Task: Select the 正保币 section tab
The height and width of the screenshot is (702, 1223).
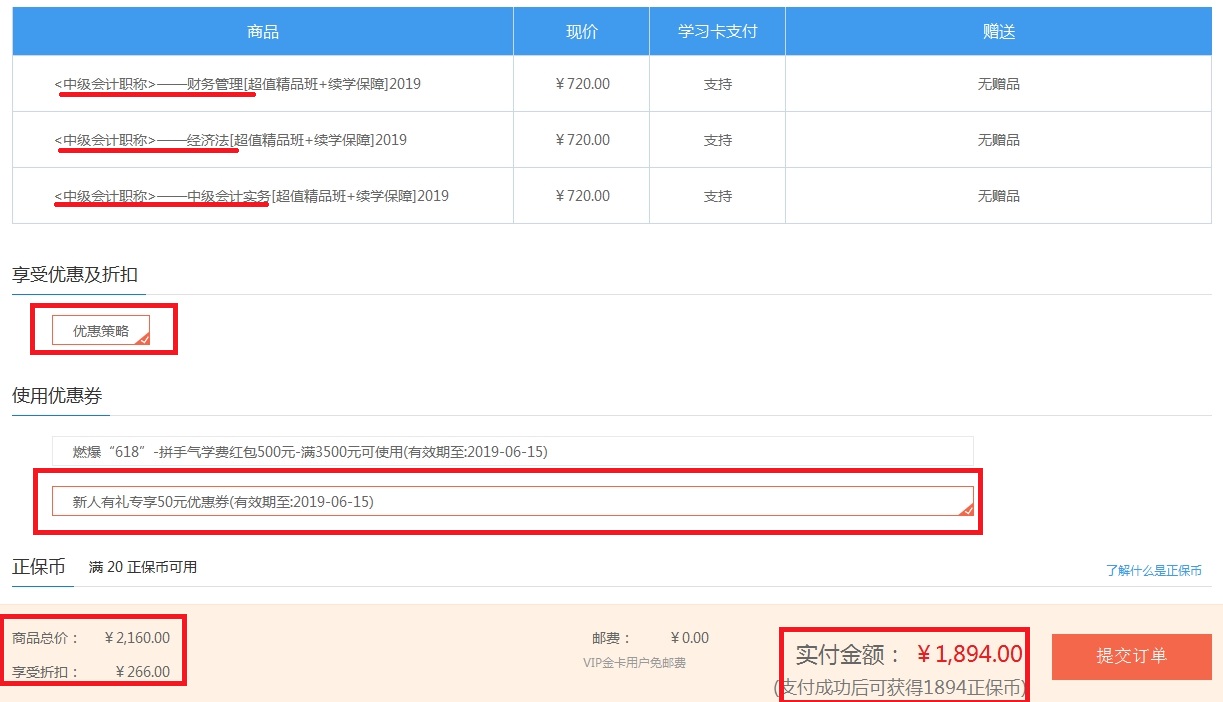Action: tap(38, 567)
